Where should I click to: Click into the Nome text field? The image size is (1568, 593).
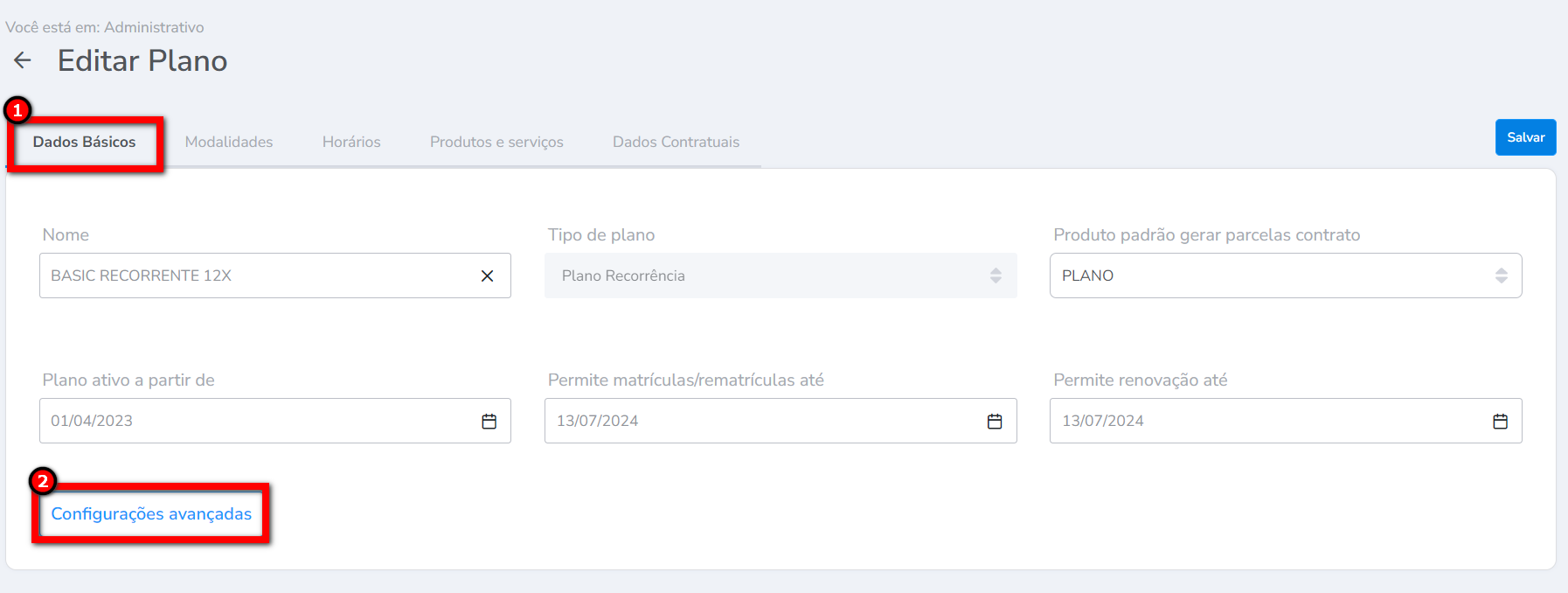[253, 276]
